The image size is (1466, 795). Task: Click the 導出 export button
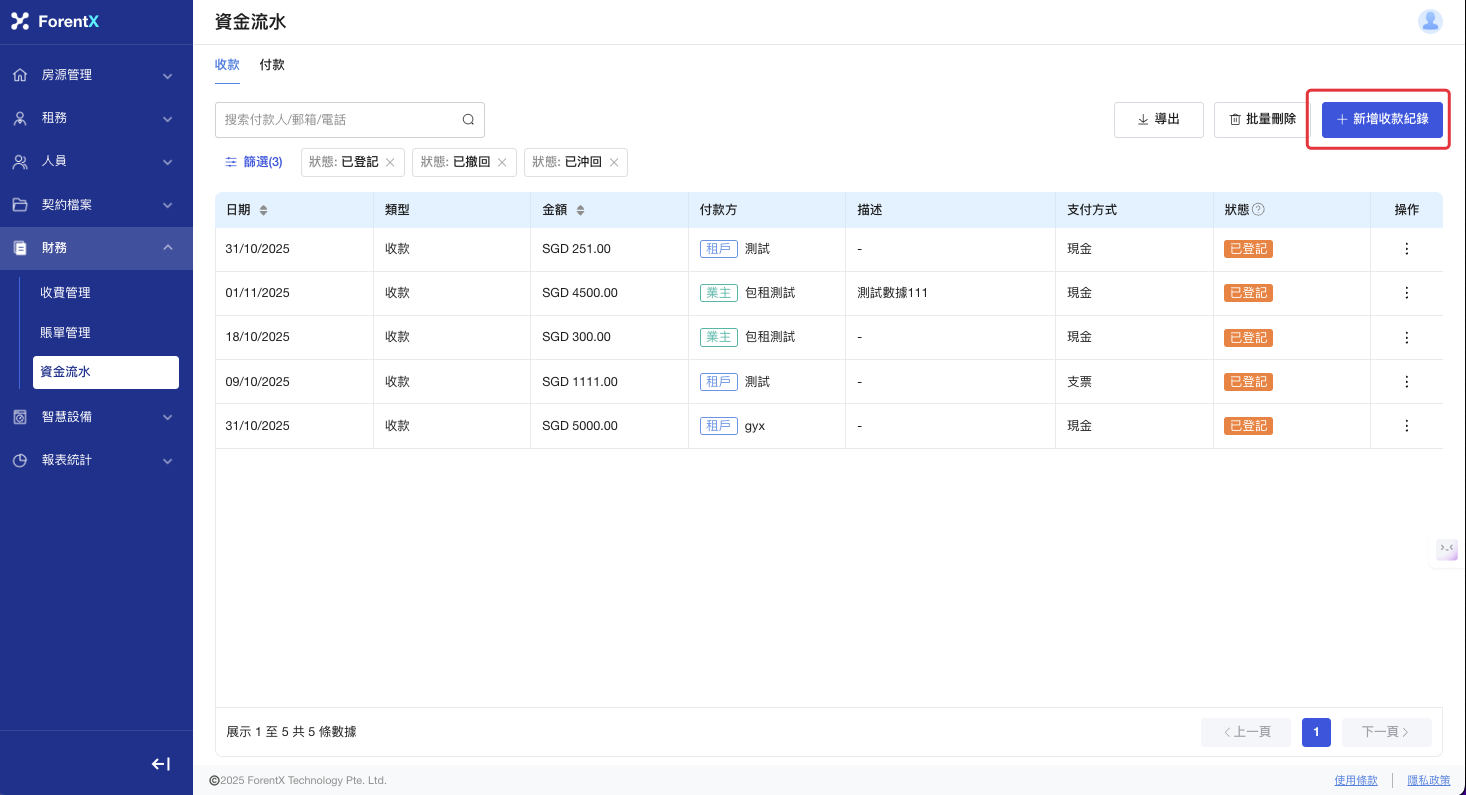point(1158,119)
